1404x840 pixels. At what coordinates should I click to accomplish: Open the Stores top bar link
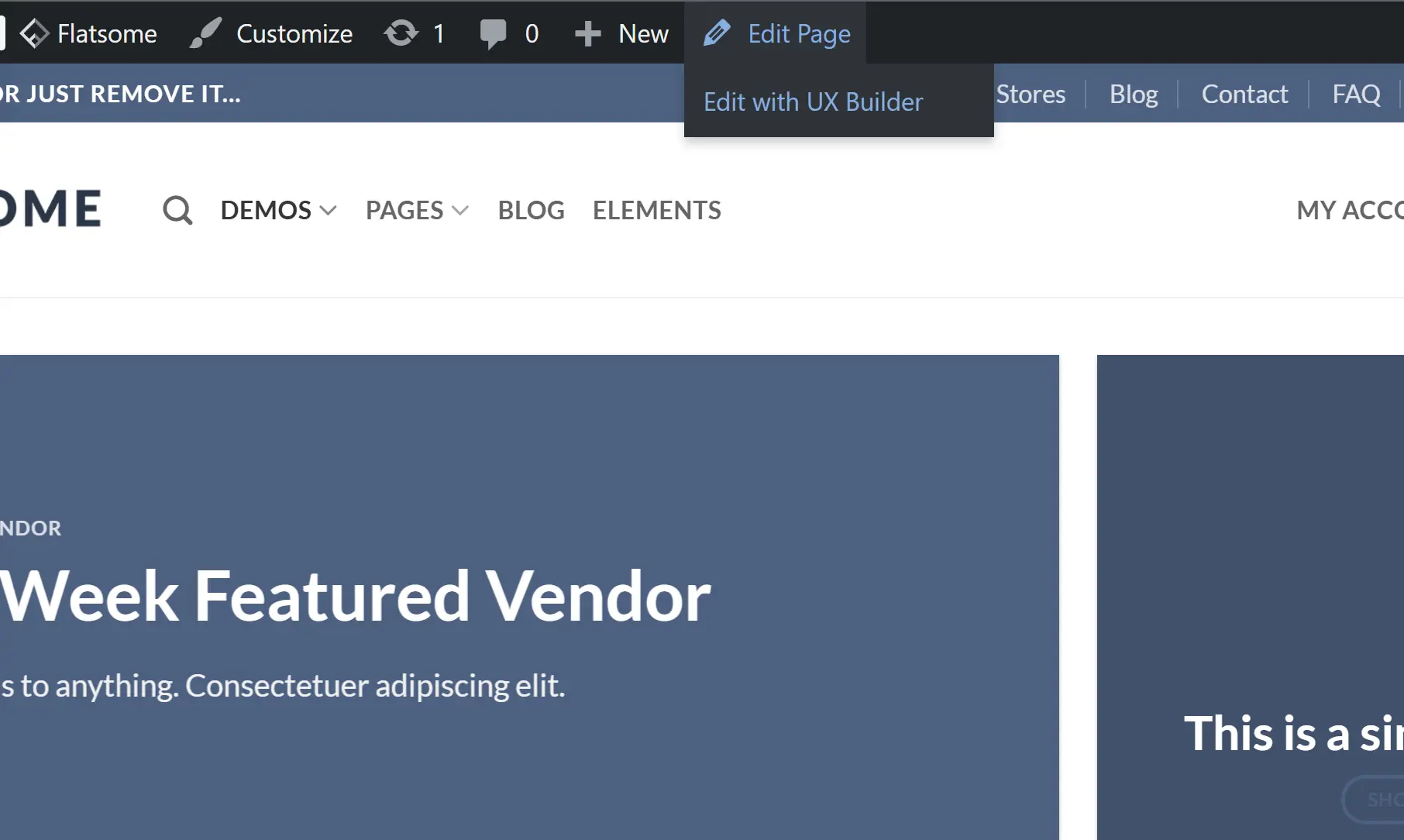1031,94
